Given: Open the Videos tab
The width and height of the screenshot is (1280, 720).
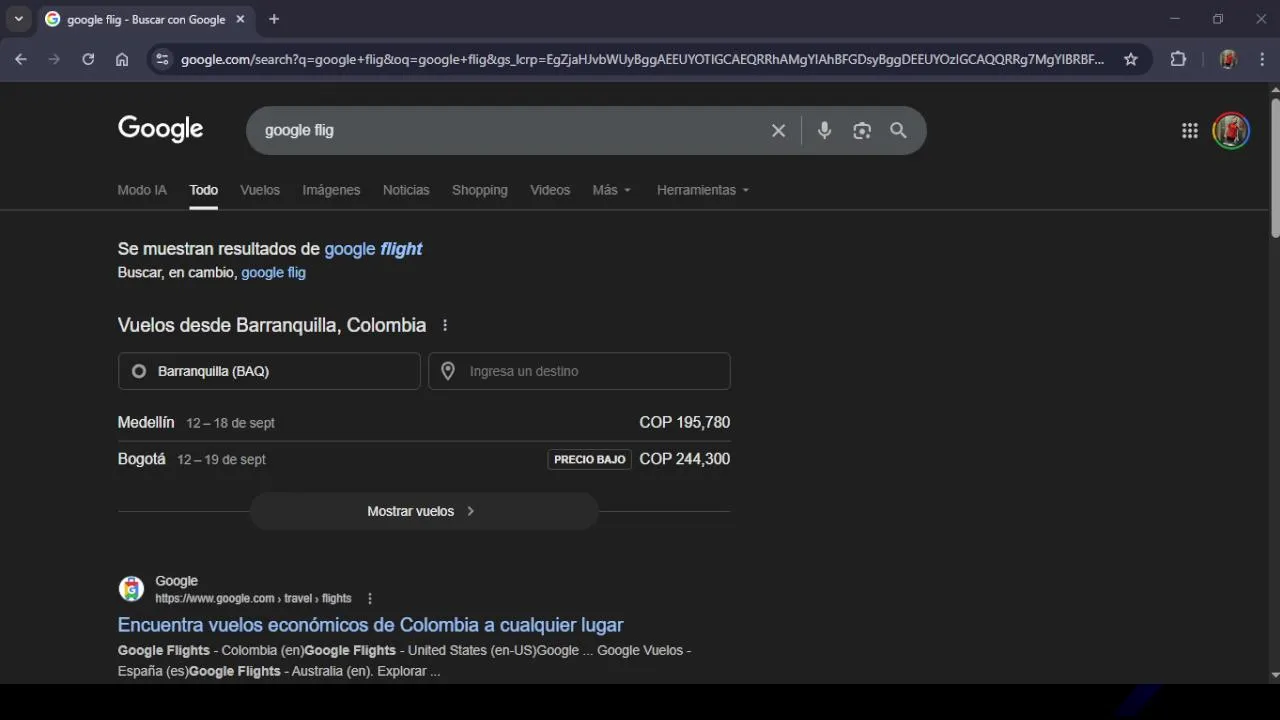Looking at the screenshot, I should click(x=550, y=190).
